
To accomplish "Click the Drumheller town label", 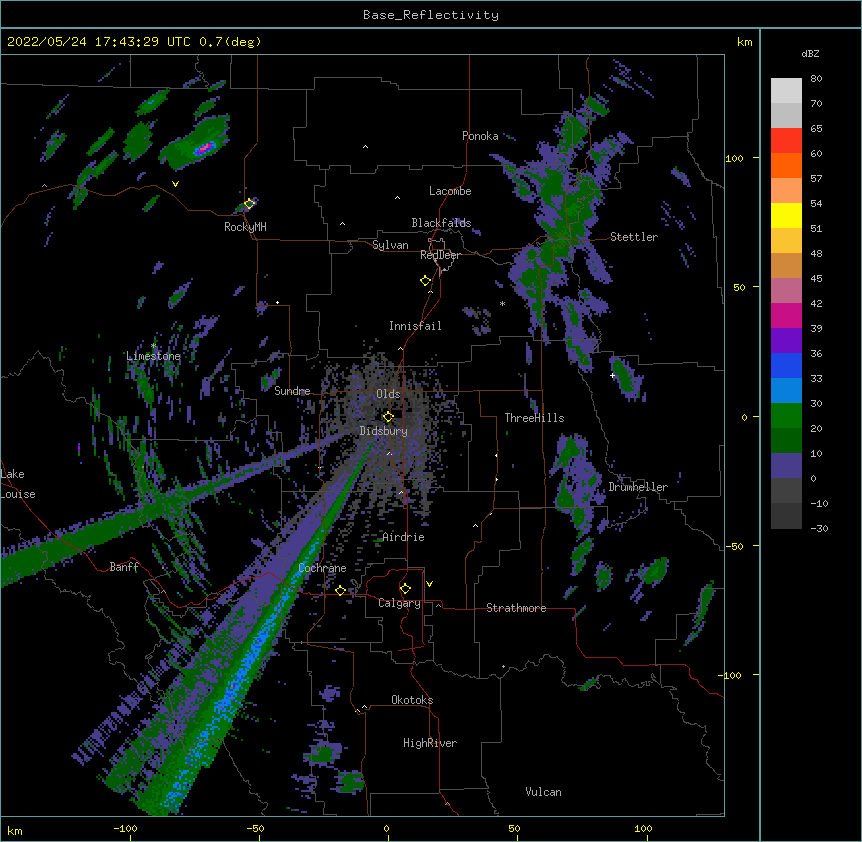I will tap(638, 487).
